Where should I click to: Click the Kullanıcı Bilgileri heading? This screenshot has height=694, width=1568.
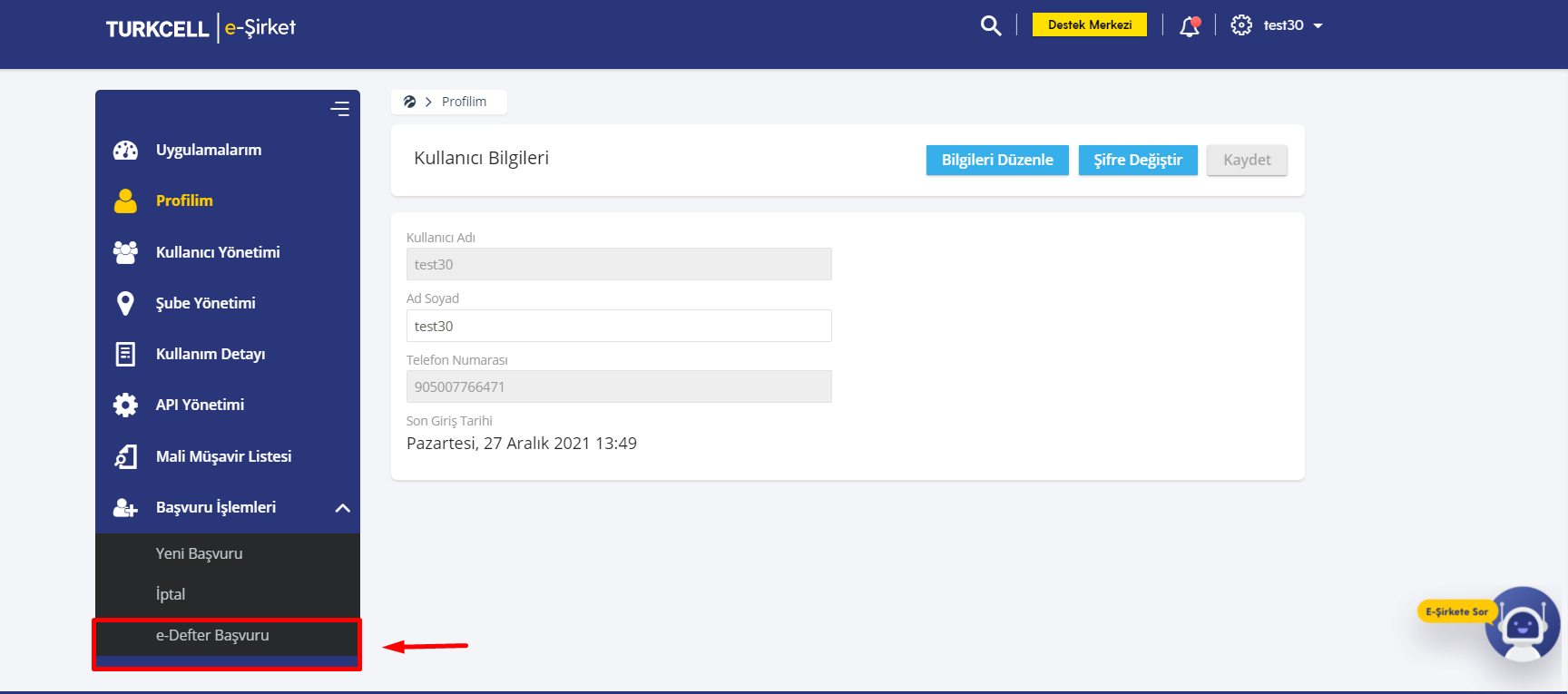[x=482, y=158]
